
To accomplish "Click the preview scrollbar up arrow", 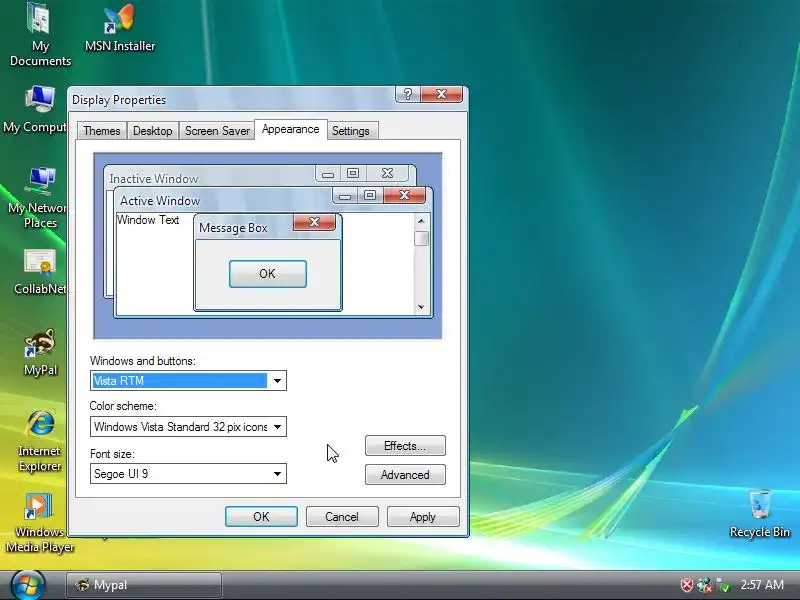I will pos(421,221).
